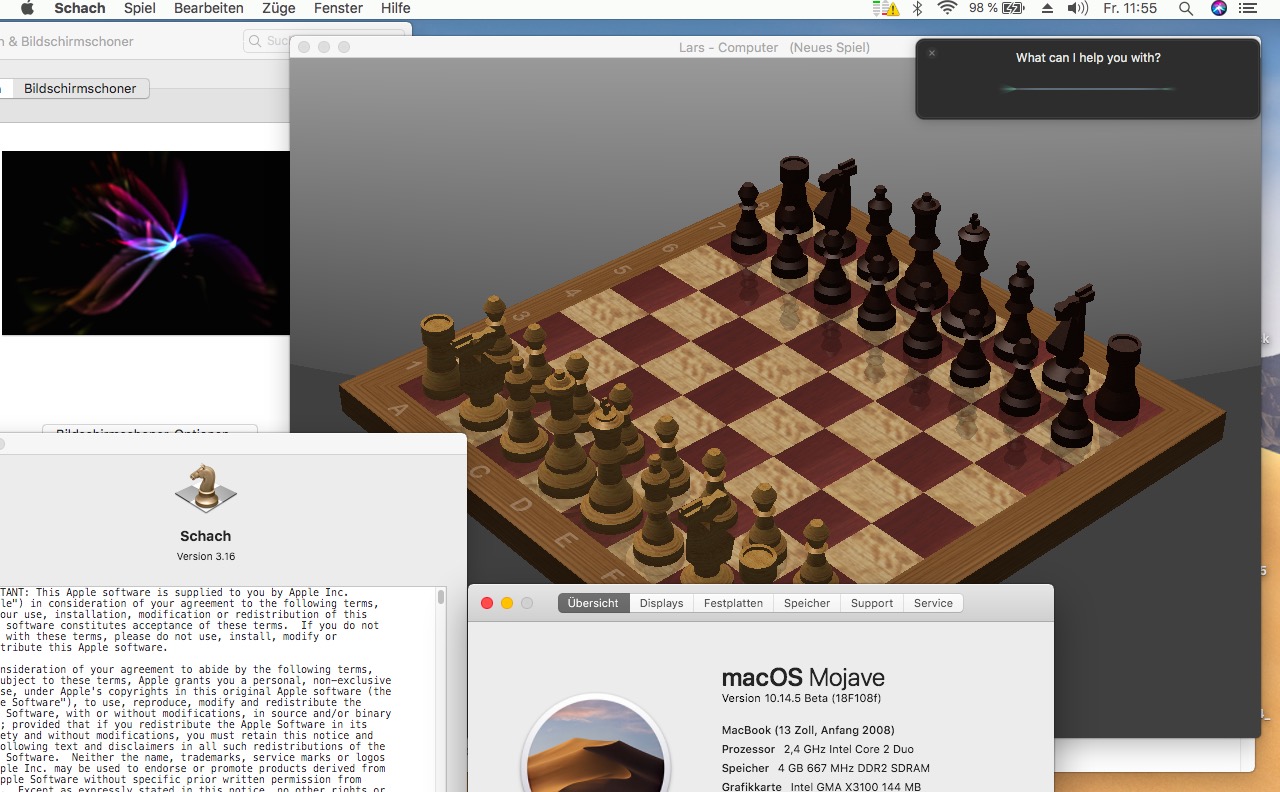The width and height of the screenshot is (1280, 792).
Task: Click the 'Version 10.14.5 Beta (18F108f)' text
Action: tap(801, 698)
